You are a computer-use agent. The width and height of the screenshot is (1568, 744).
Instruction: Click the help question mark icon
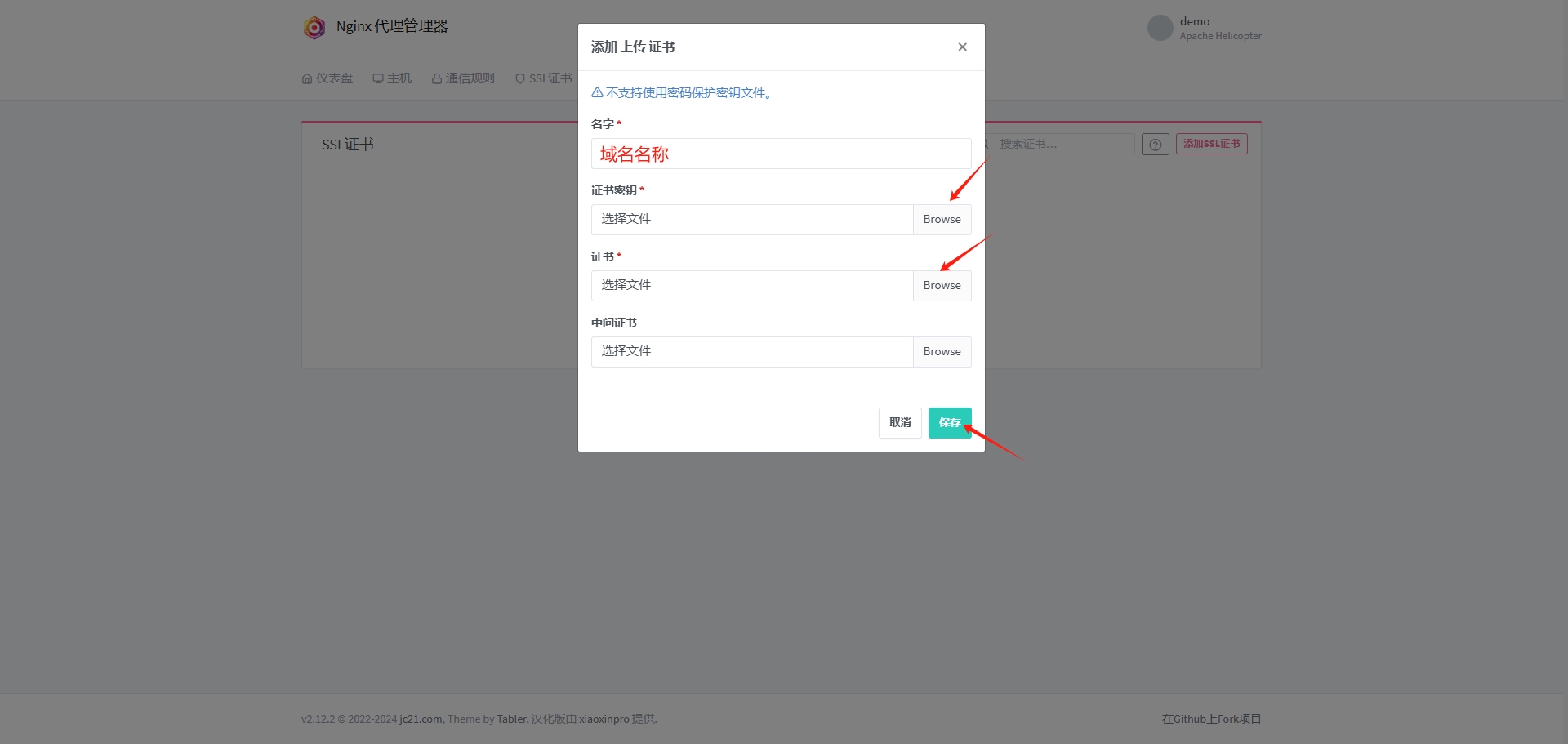pyautogui.click(x=1155, y=145)
